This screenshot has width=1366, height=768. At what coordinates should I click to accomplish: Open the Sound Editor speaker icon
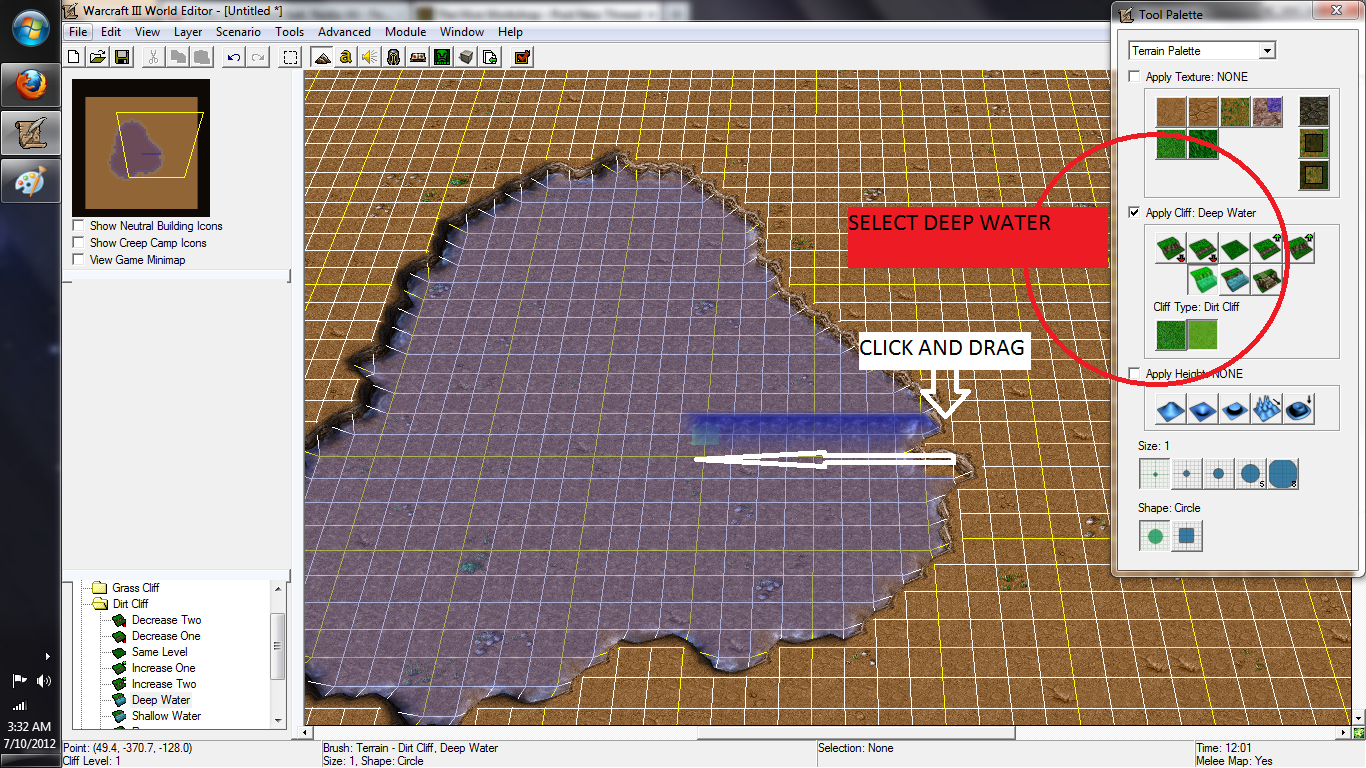coord(369,57)
